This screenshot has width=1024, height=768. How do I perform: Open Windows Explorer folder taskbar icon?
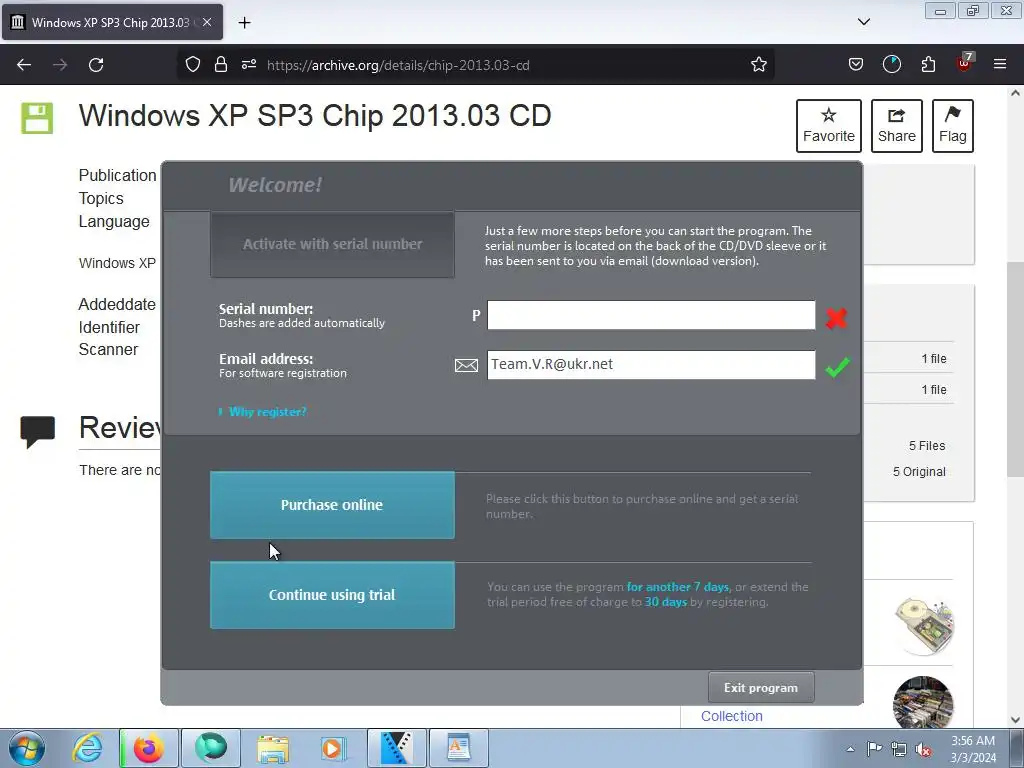coord(272,748)
